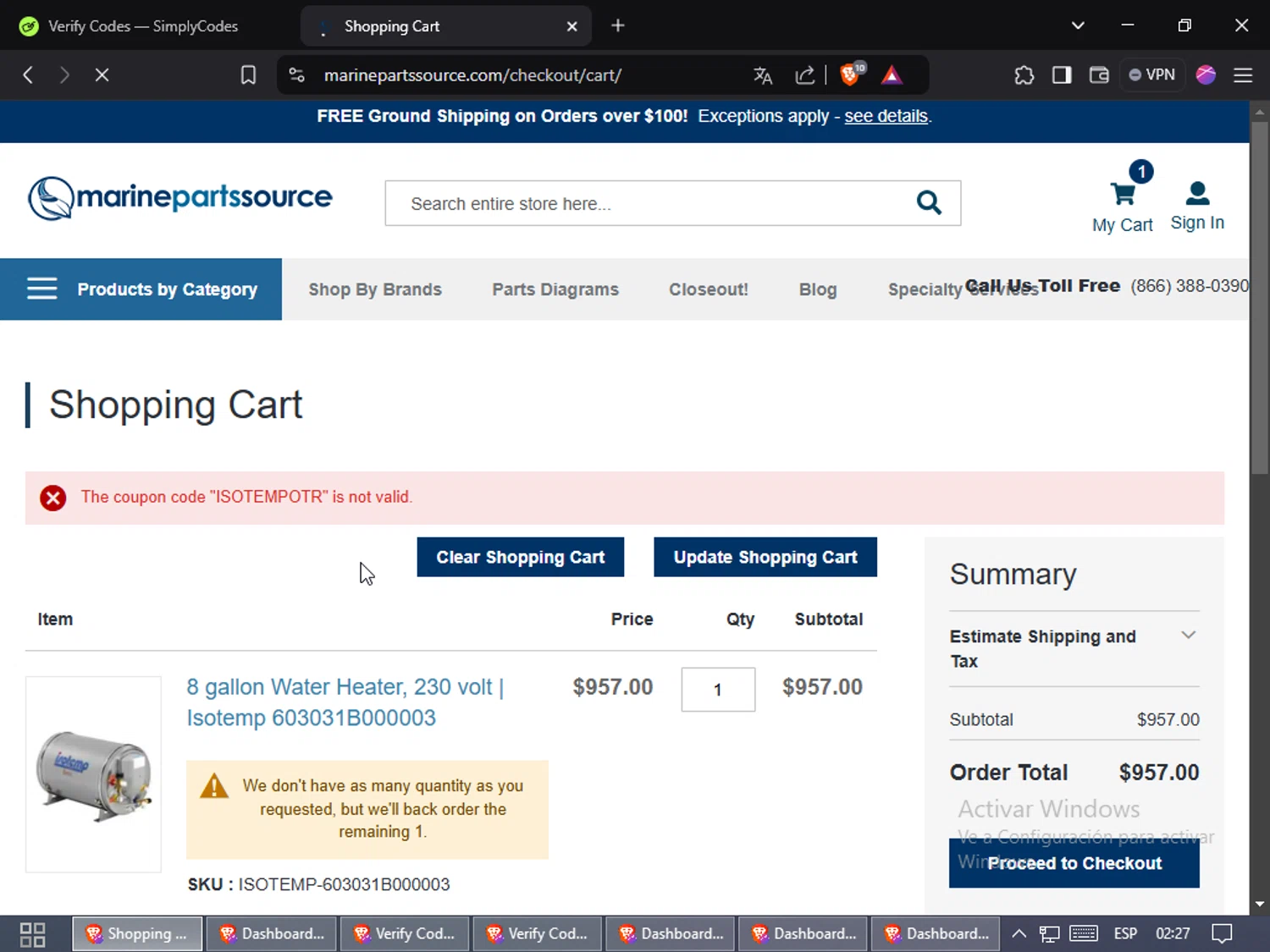The width and height of the screenshot is (1270, 952).
Task: Show hidden system tray icons
Action: point(1019,934)
